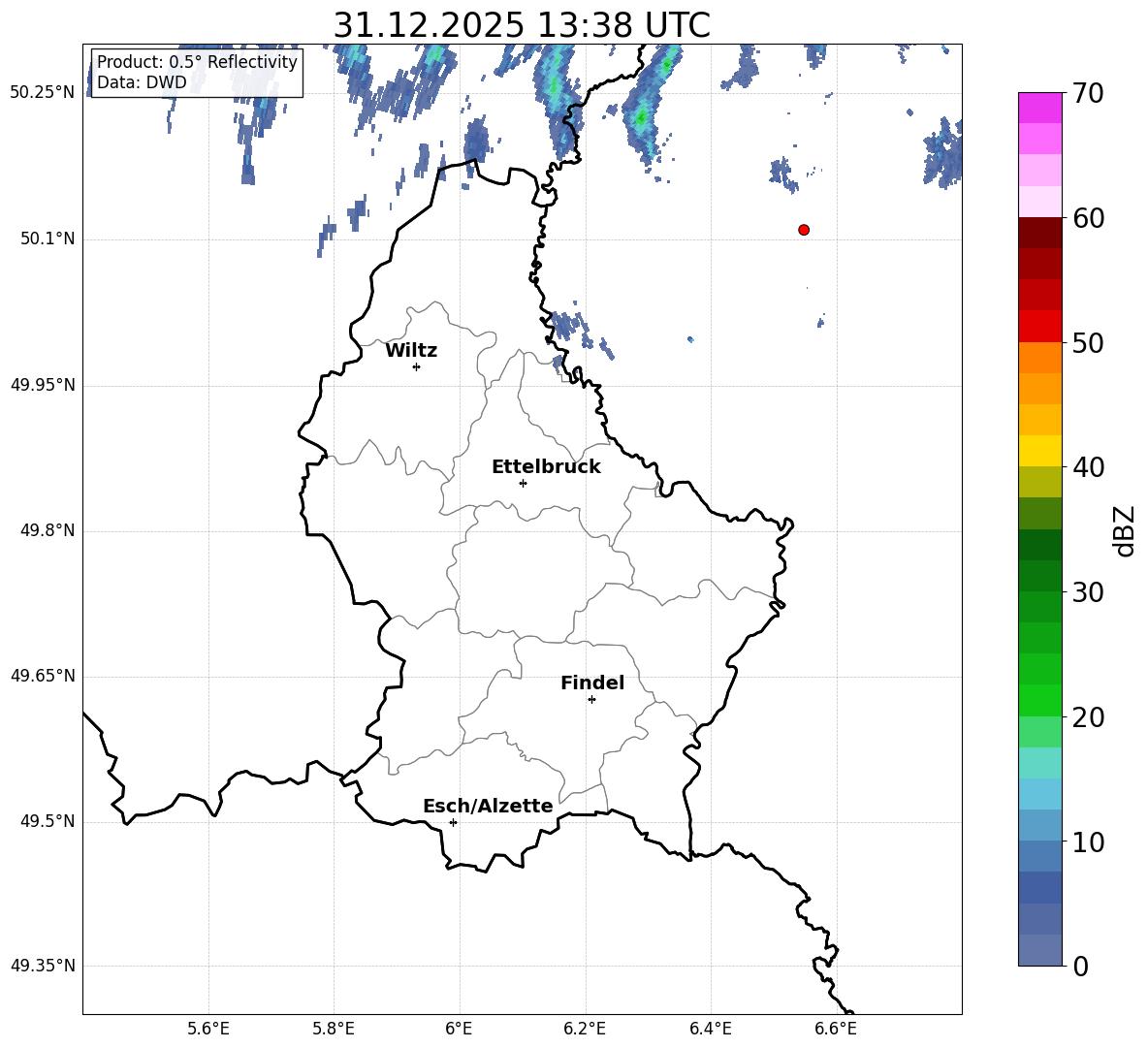Pick the magenta swatch at top of colorbar
Viewport: 1148px width, 1048px height.
[x=1040, y=108]
